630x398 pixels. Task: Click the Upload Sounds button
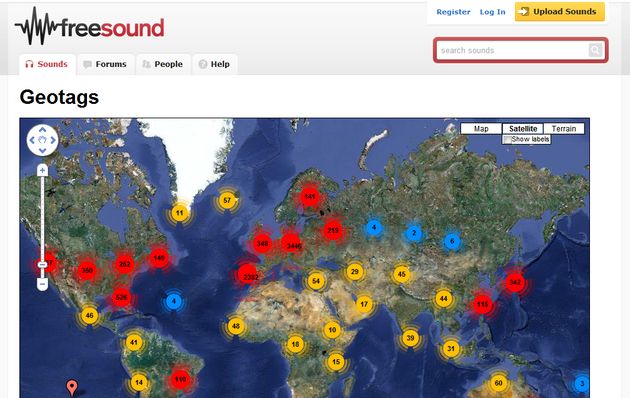pyautogui.click(x=560, y=12)
